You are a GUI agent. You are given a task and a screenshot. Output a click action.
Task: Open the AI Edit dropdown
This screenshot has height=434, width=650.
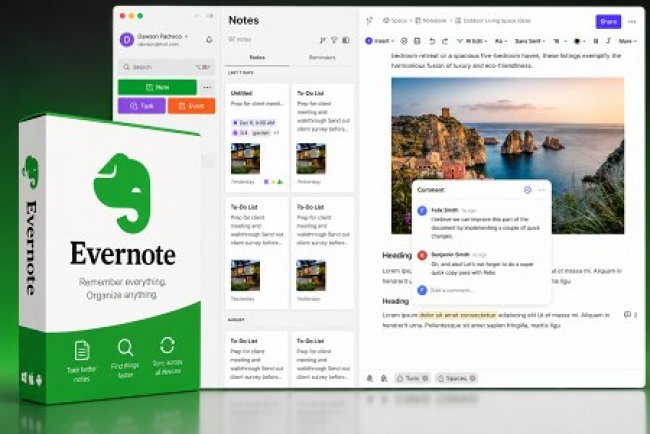point(471,41)
